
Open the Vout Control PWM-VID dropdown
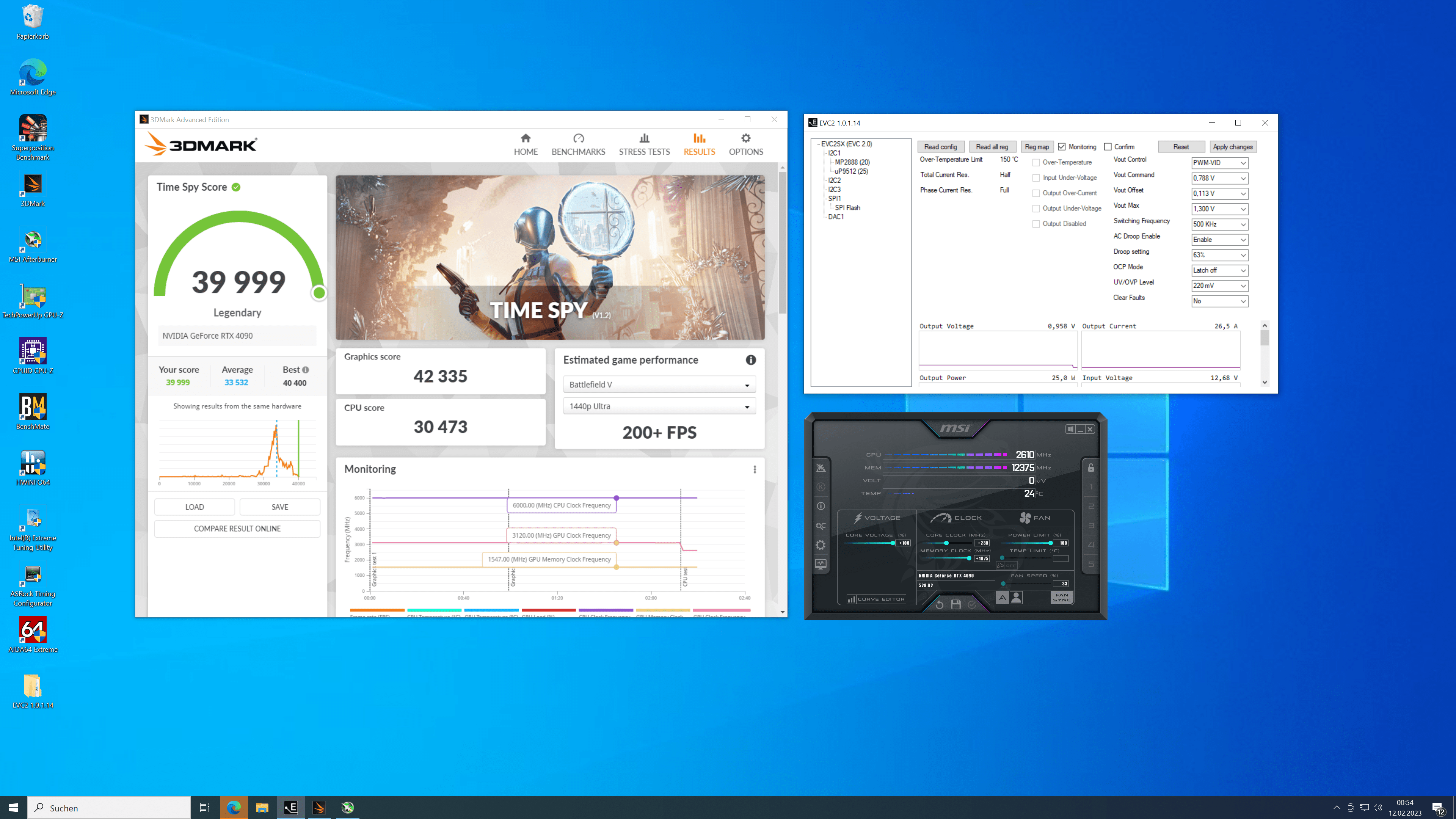coord(1219,163)
